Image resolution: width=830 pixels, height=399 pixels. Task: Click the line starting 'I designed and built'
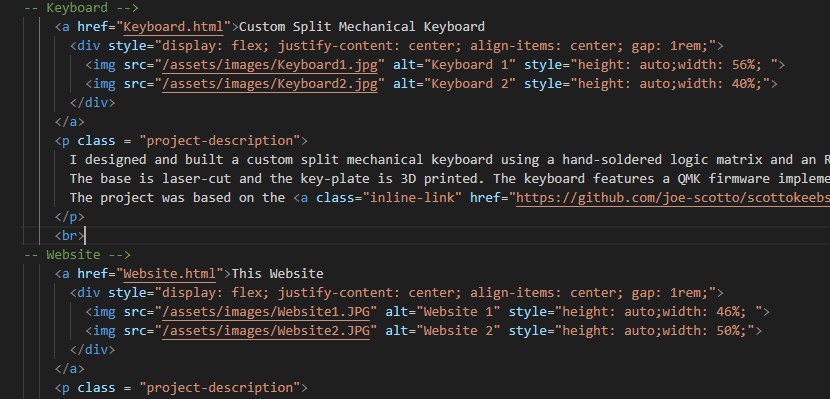click(450, 159)
